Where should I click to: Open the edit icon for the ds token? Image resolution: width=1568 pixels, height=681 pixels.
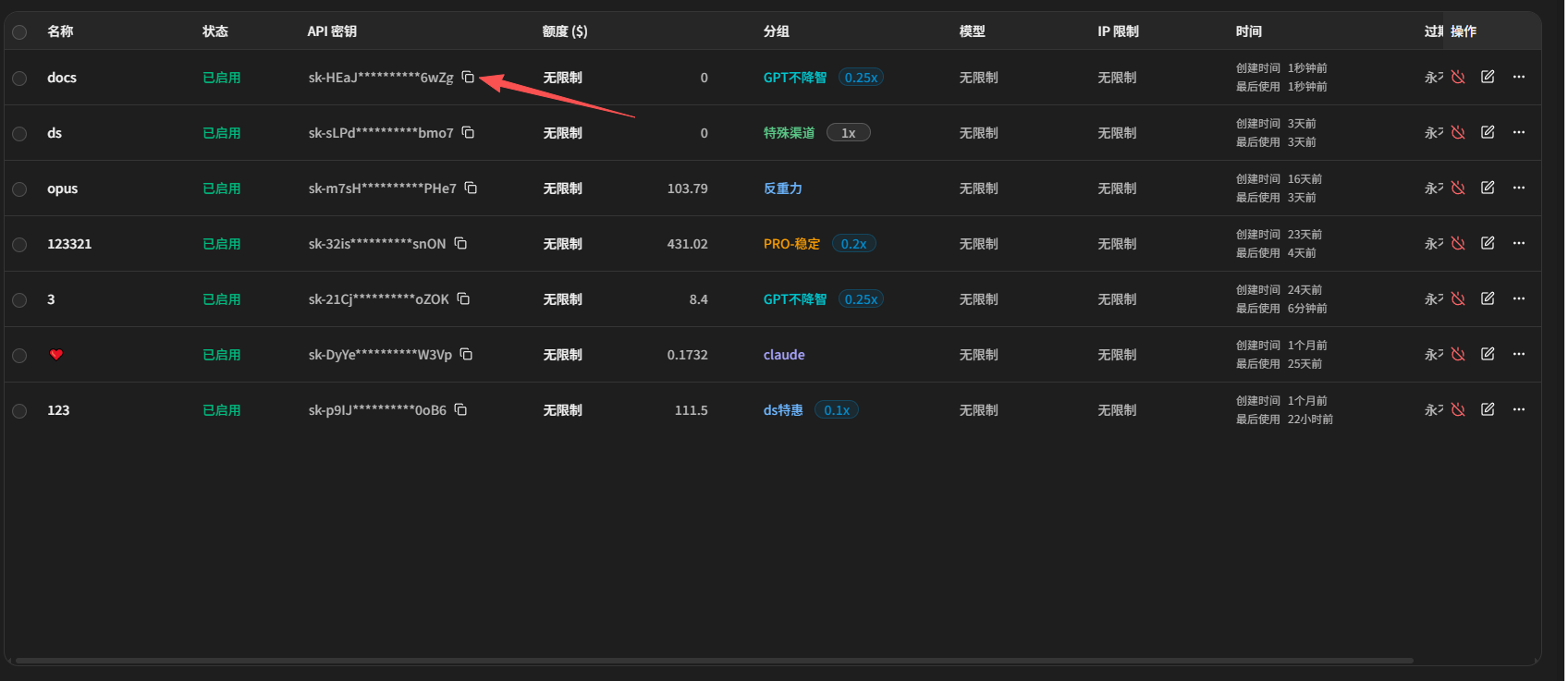tap(1488, 132)
